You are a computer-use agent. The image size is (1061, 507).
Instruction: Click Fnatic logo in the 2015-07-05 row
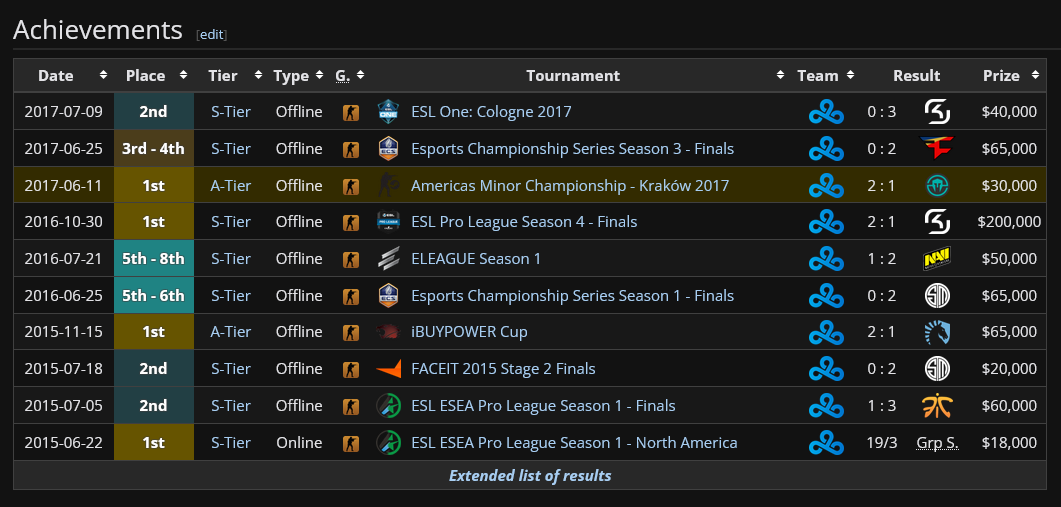tap(937, 406)
